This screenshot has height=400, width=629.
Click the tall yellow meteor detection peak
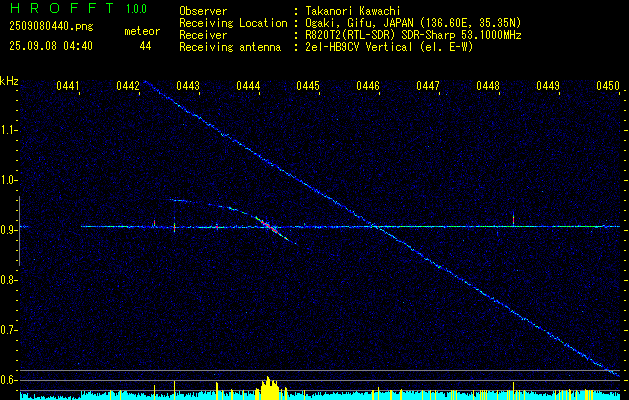coord(268,388)
